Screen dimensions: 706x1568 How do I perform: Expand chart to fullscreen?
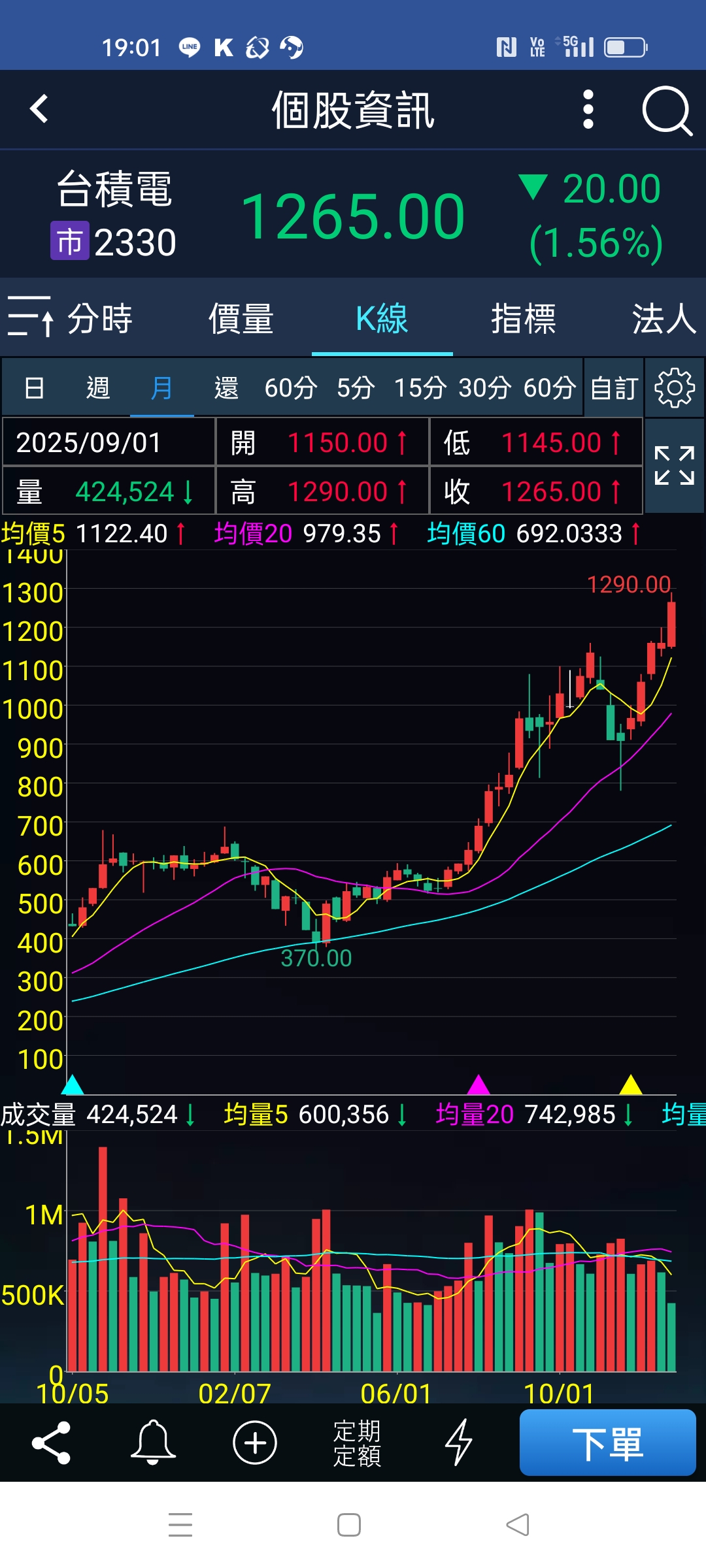point(674,465)
